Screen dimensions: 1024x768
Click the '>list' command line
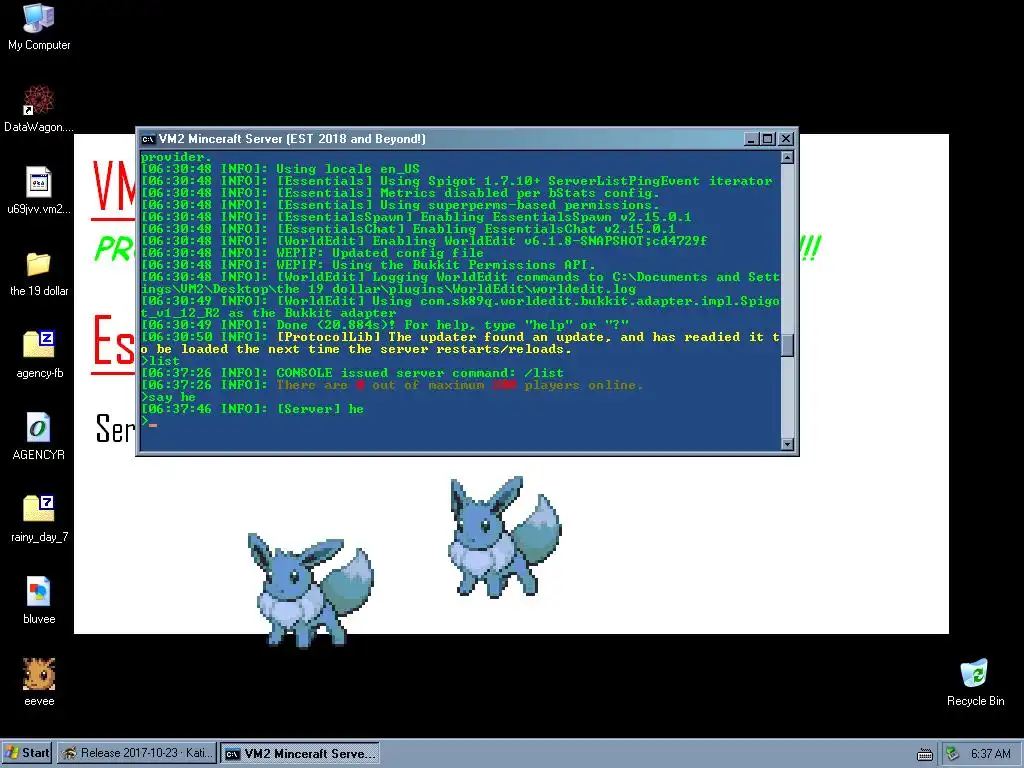(x=160, y=361)
